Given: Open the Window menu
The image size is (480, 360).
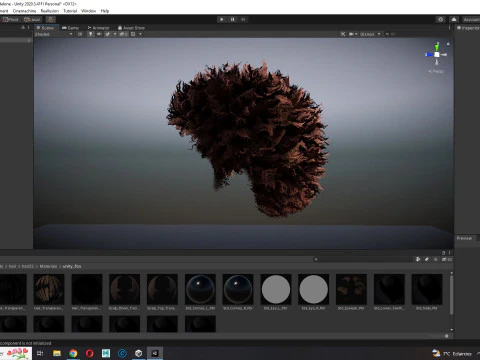Looking at the screenshot, I should point(88,11).
